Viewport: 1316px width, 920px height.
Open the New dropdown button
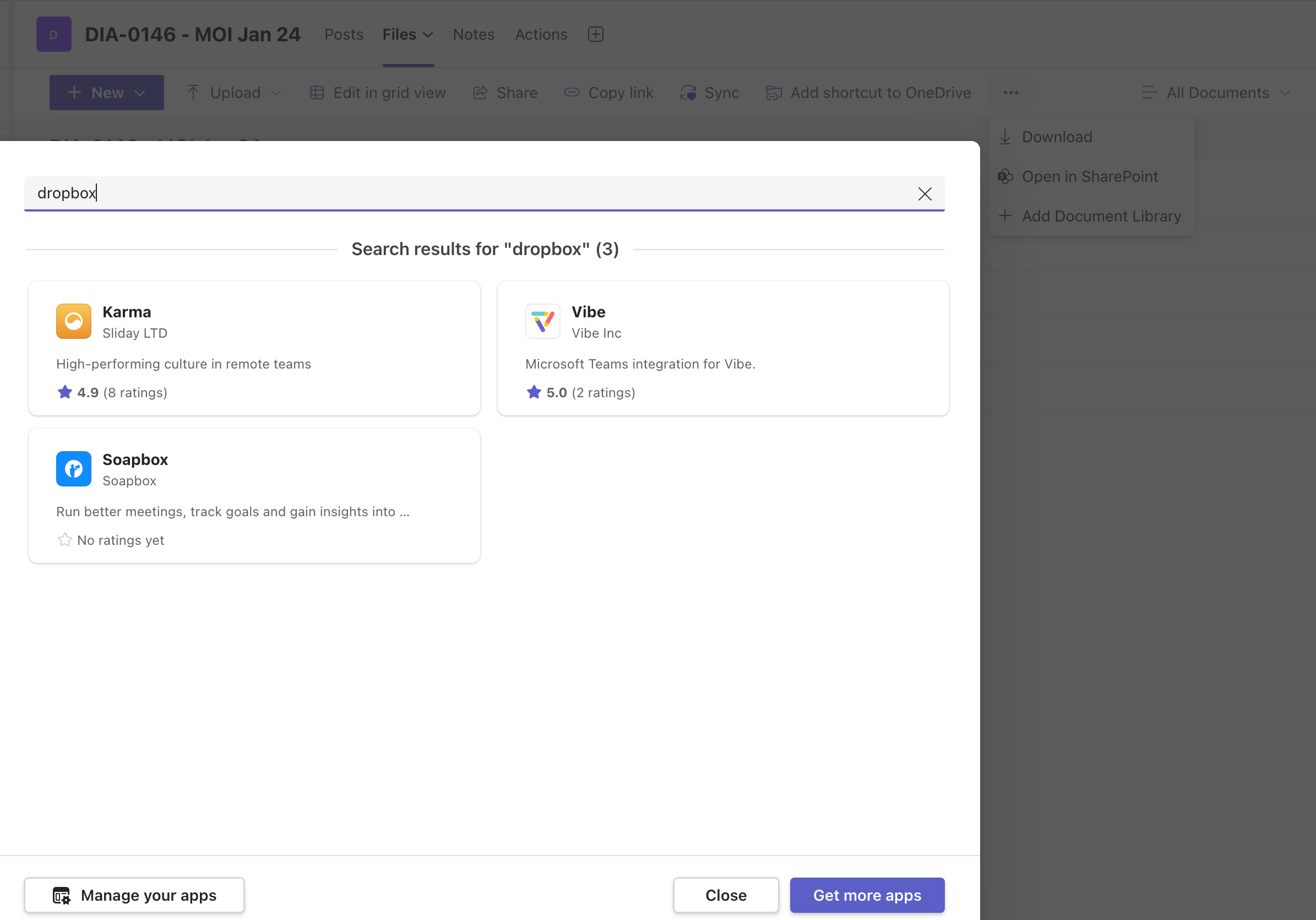click(107, 93)
